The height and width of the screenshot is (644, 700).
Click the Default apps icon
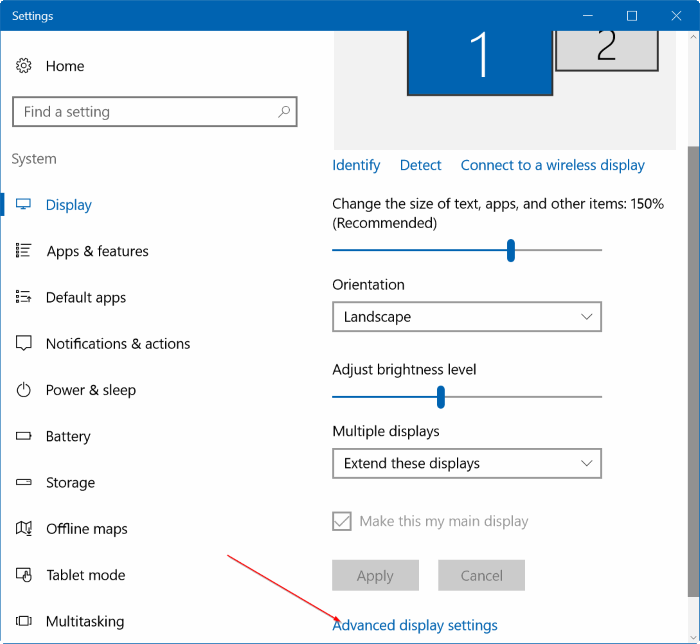pos(23,297)
